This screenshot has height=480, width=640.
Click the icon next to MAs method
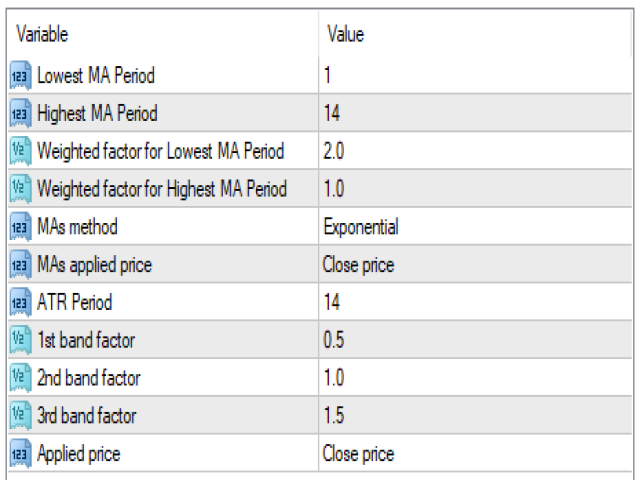point(20,227)
